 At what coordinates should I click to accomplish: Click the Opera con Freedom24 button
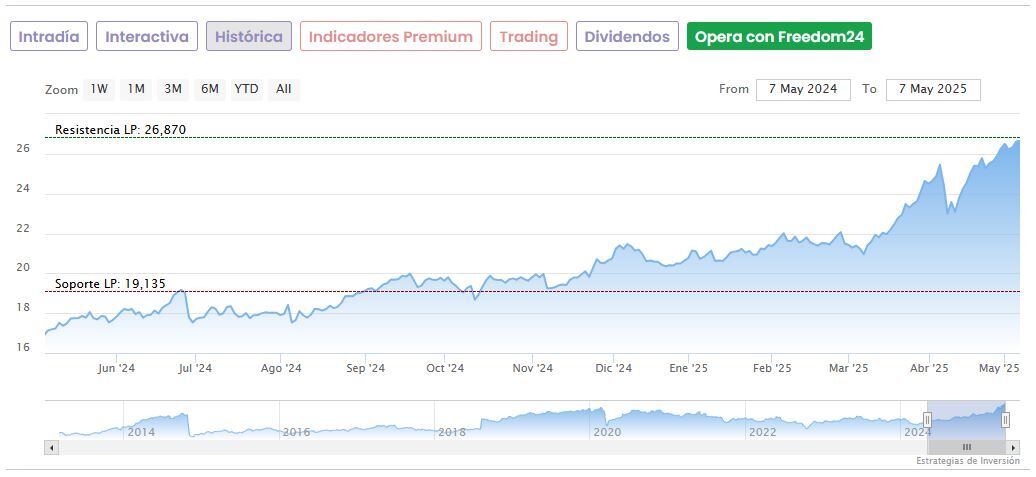[779, 37]
